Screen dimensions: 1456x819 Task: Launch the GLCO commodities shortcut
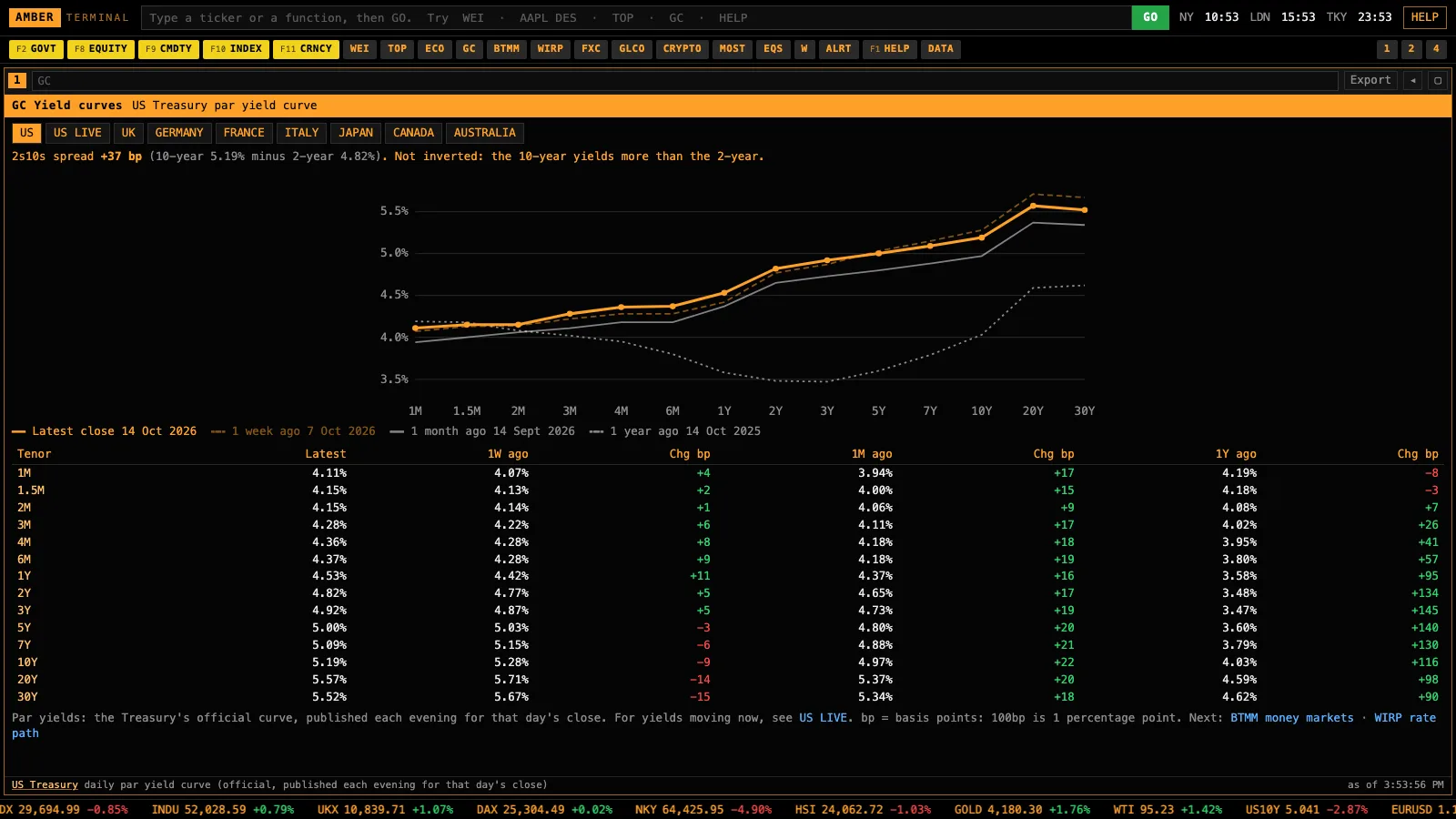(632, 49)
